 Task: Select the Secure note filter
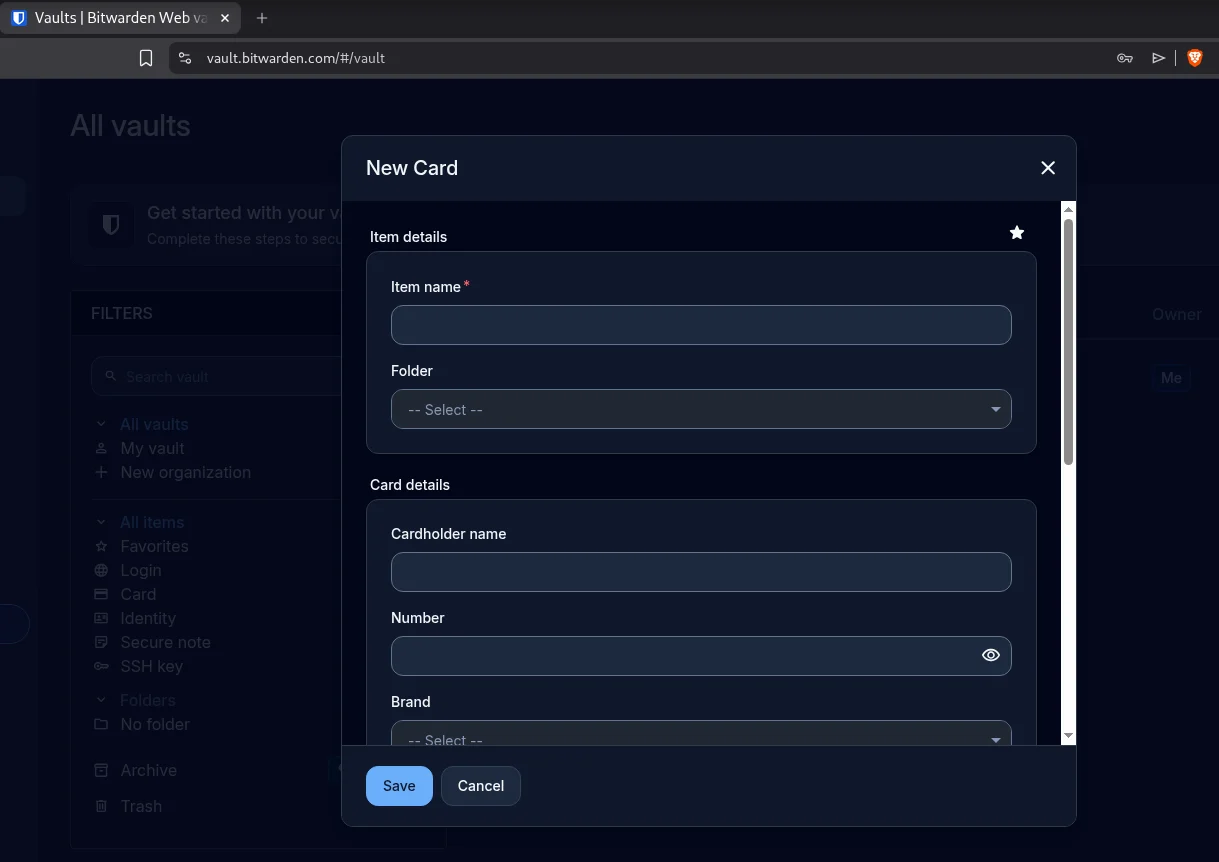tap(166, 642)
